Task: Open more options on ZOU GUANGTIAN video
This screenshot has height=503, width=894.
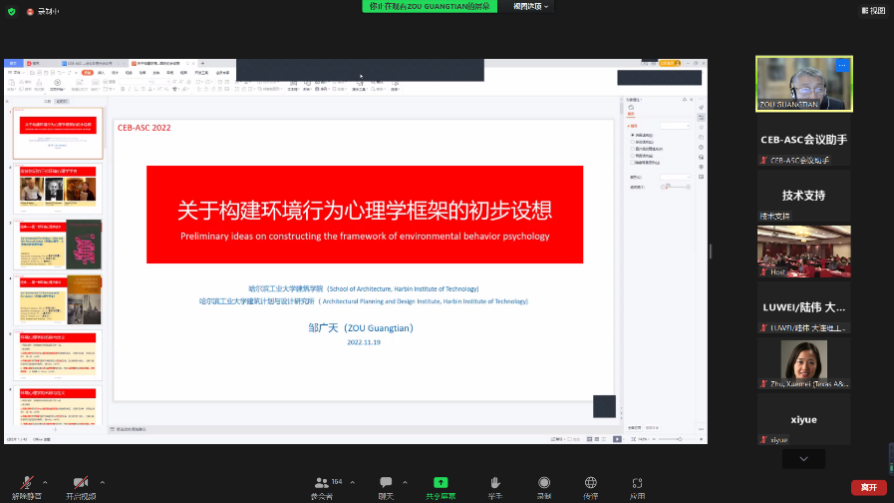Action: click(x=842, y=65)
